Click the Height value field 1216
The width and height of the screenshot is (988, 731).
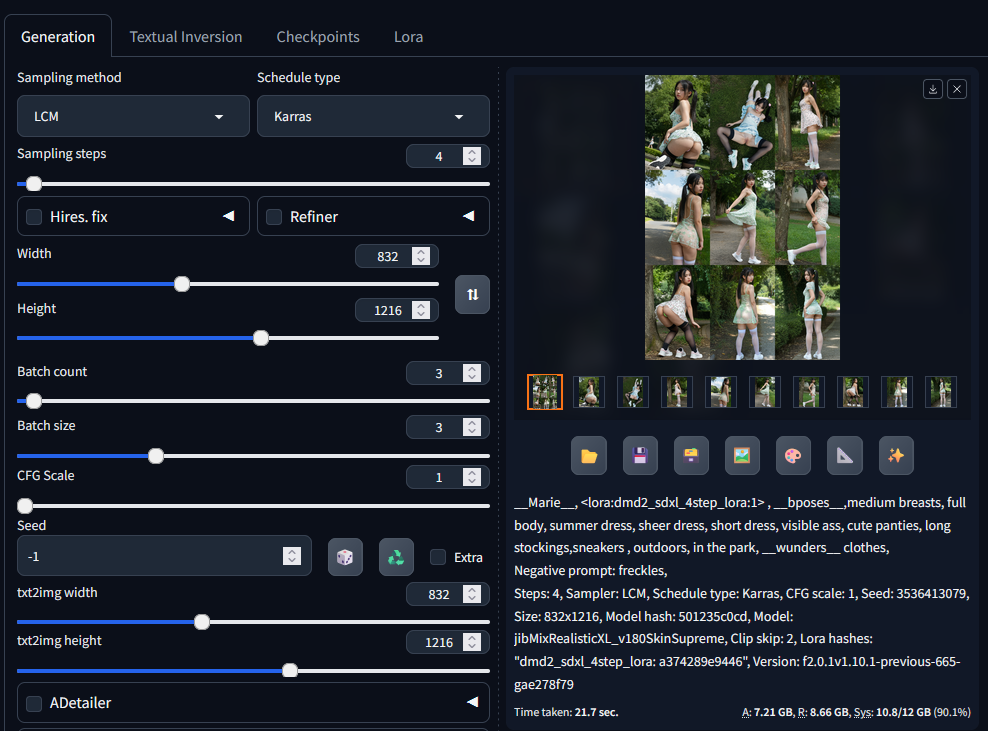point(396,310)
